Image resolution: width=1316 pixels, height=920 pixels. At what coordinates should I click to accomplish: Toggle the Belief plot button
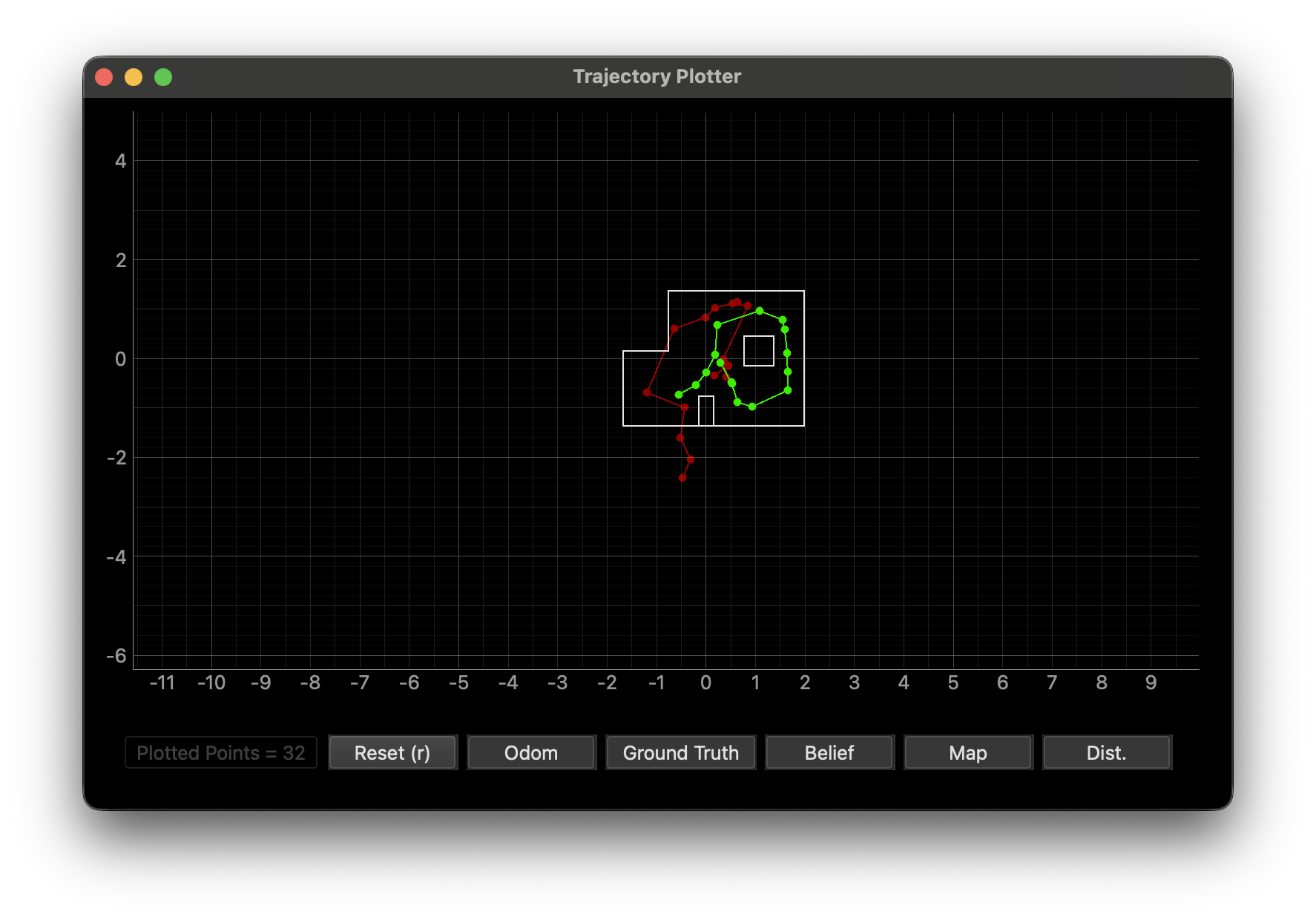(829, 752)
